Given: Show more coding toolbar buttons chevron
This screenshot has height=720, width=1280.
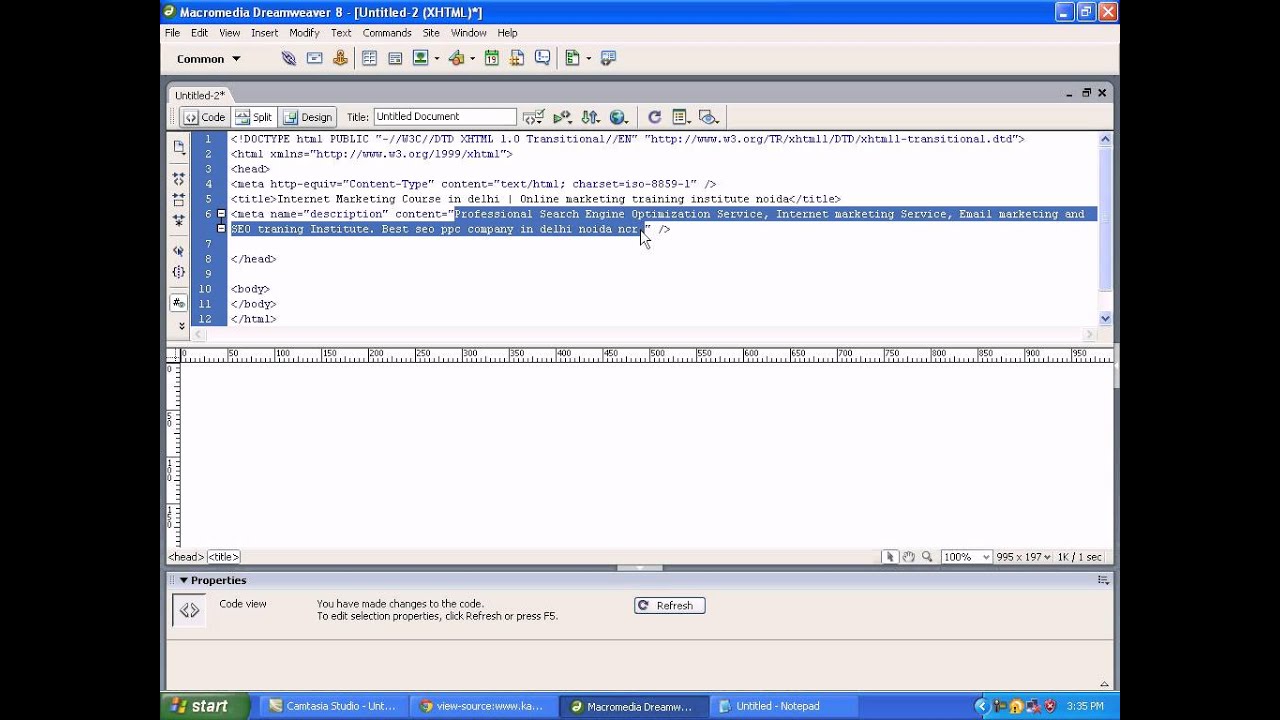Looking at the screenshot, I should point(181,325).
